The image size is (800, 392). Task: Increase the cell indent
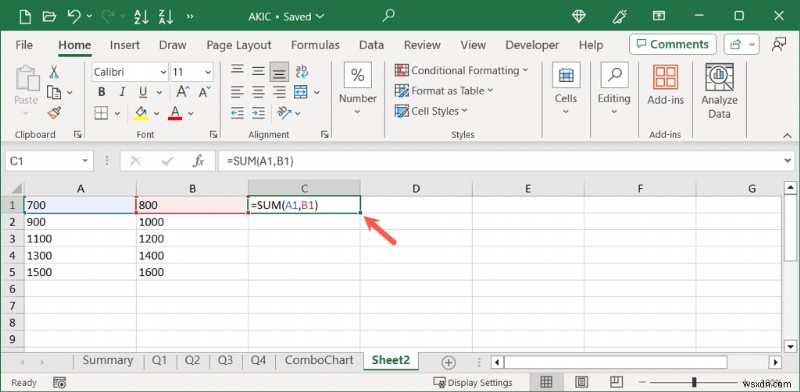(258, 113)
